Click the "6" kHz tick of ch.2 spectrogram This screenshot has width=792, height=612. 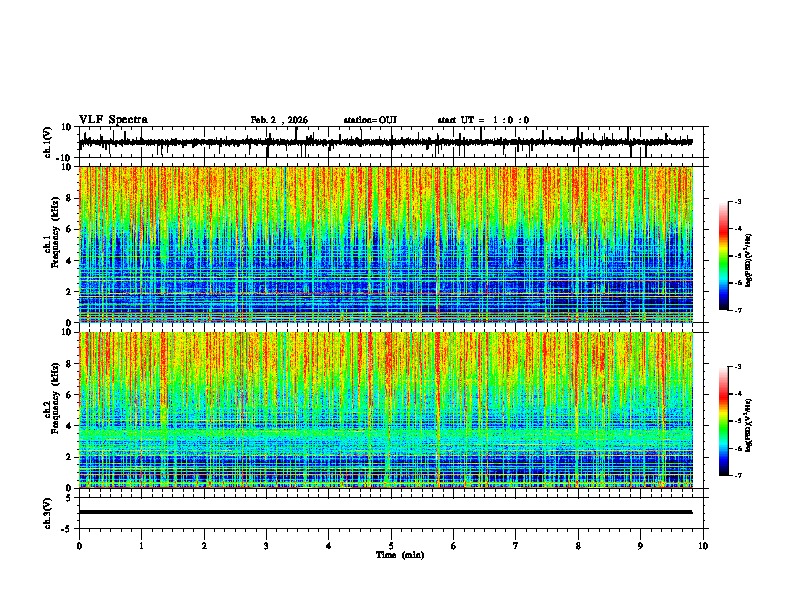[x=70, y=395]
